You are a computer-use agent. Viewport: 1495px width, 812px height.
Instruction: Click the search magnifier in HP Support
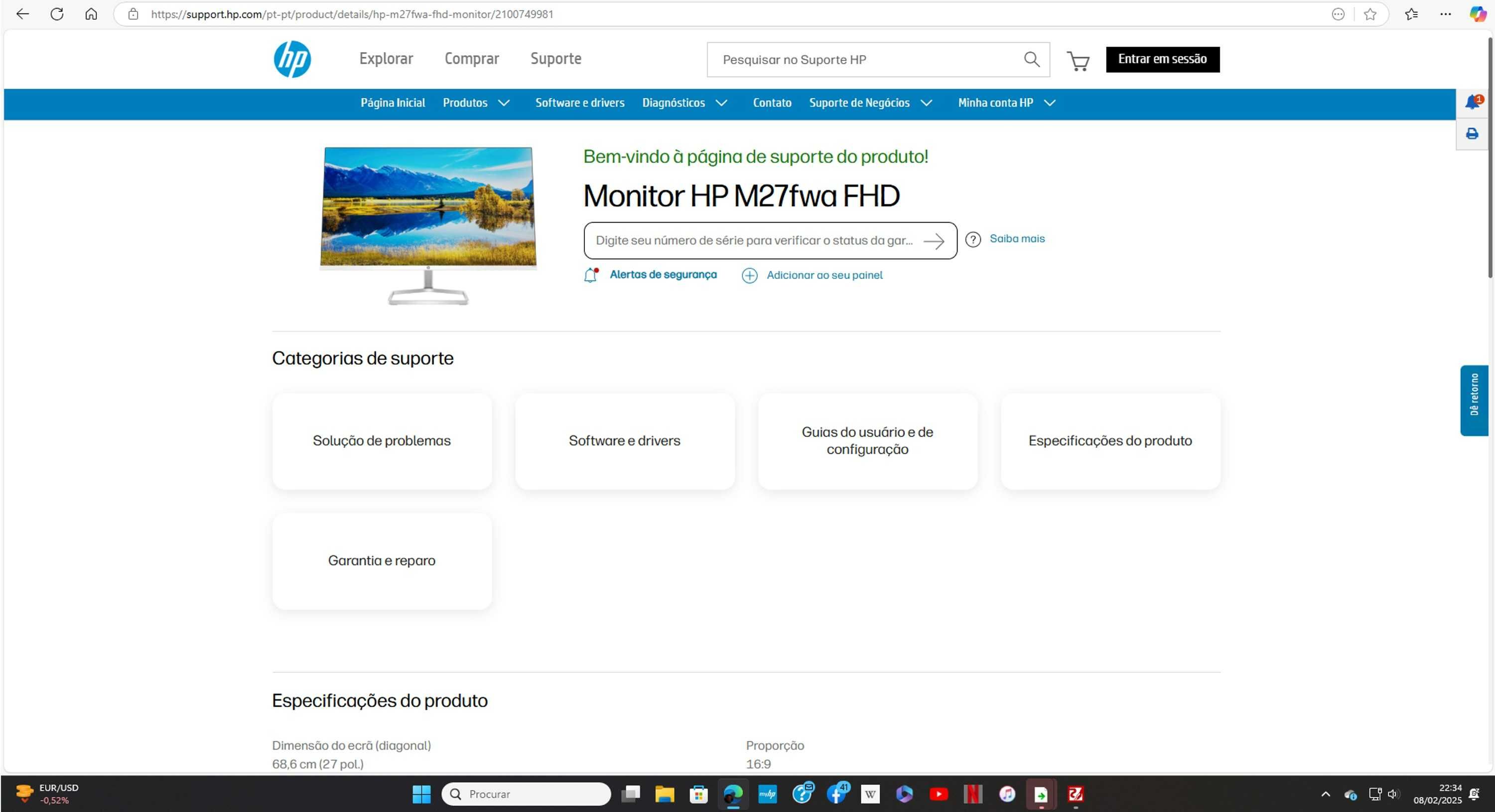[x=1031, y=59]
